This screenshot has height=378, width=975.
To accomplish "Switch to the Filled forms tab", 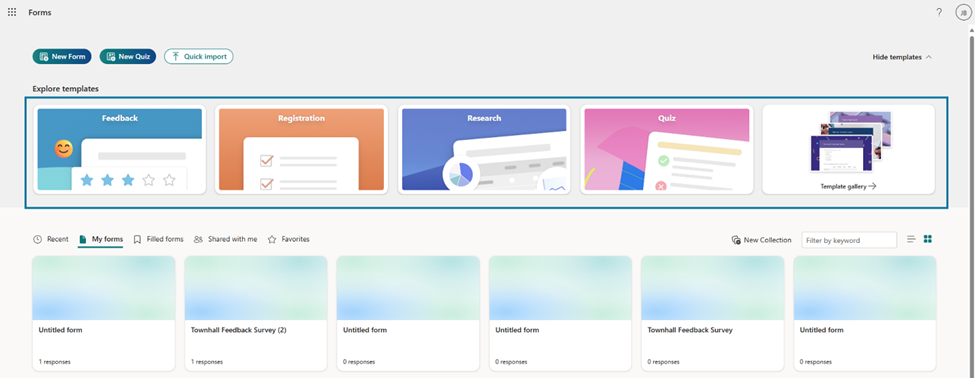I will [x=159, y=239].
